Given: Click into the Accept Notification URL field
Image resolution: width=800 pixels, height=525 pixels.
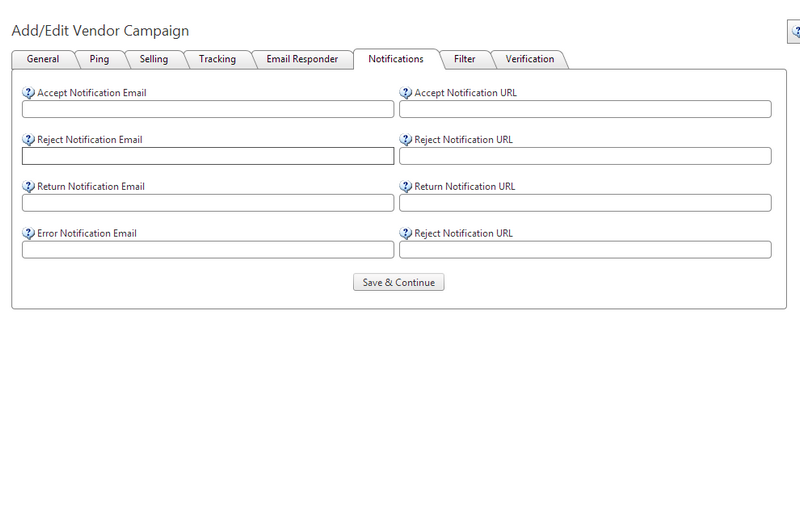Looking at the screenshot, I should pos(585,109).
